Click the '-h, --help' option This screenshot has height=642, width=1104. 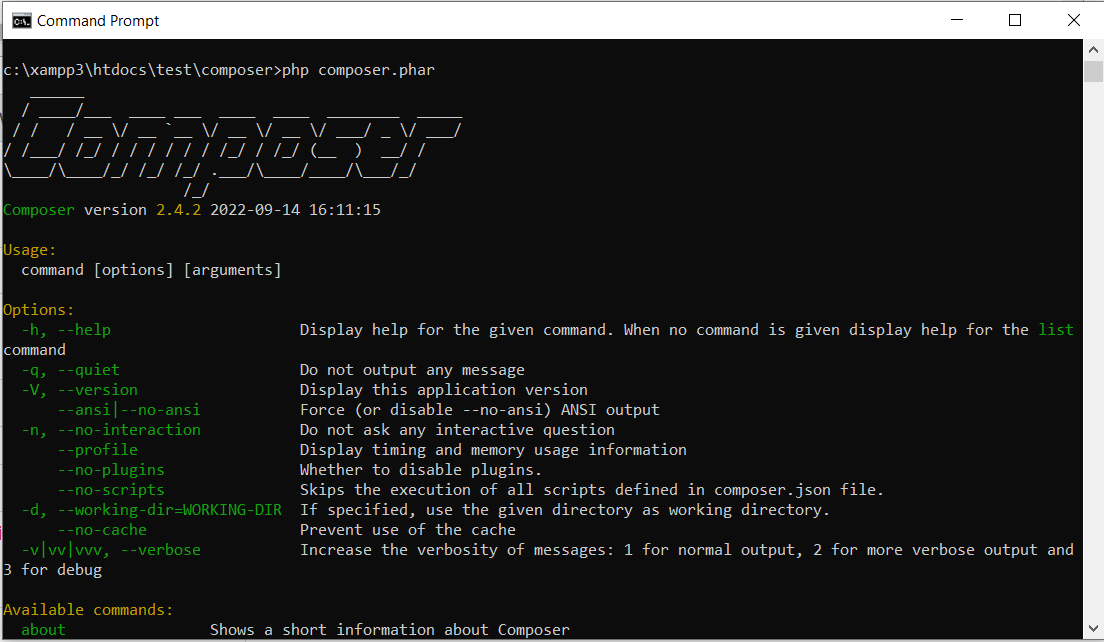[66, 330]
